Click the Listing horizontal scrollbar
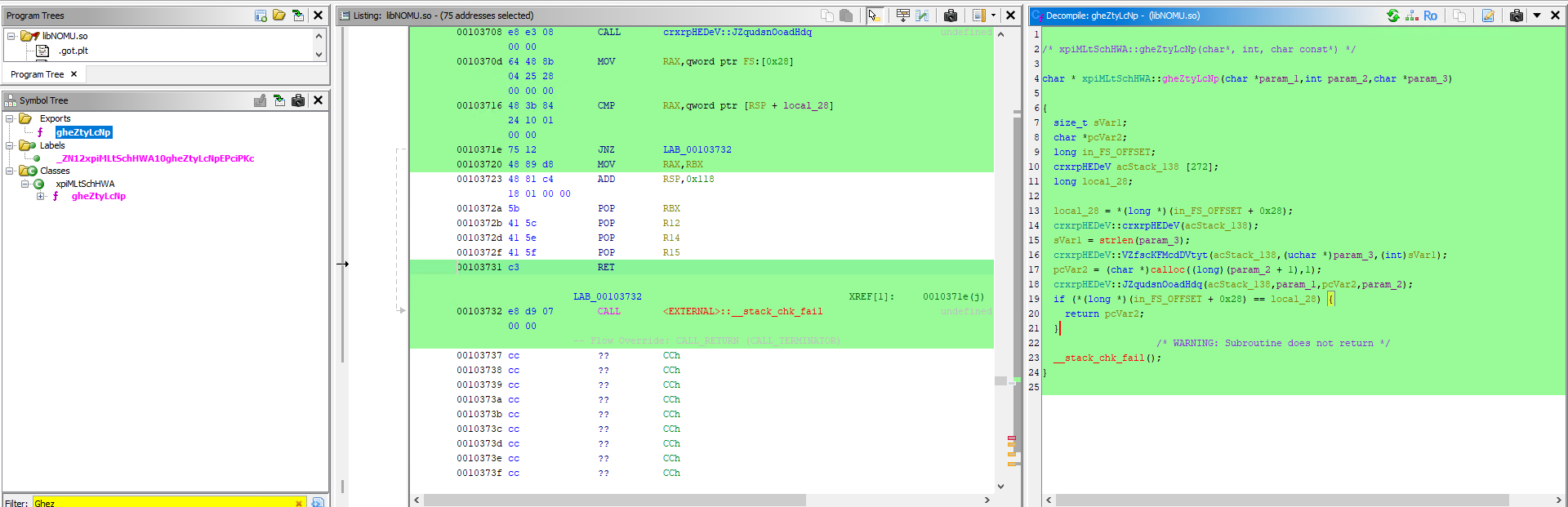 pyautogui.click(x=614, y=500)
